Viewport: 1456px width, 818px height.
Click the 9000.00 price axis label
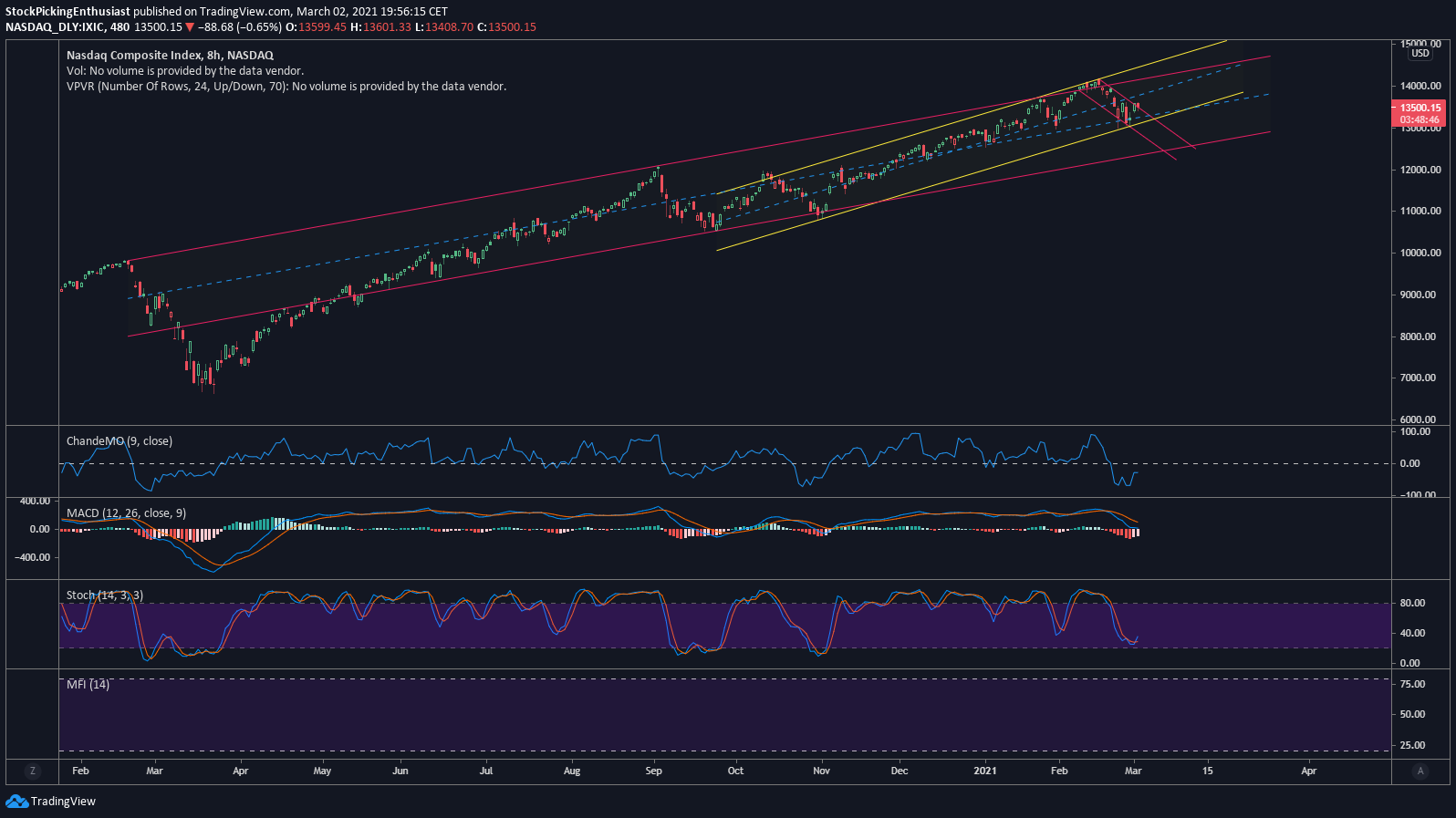(1419, 295)
